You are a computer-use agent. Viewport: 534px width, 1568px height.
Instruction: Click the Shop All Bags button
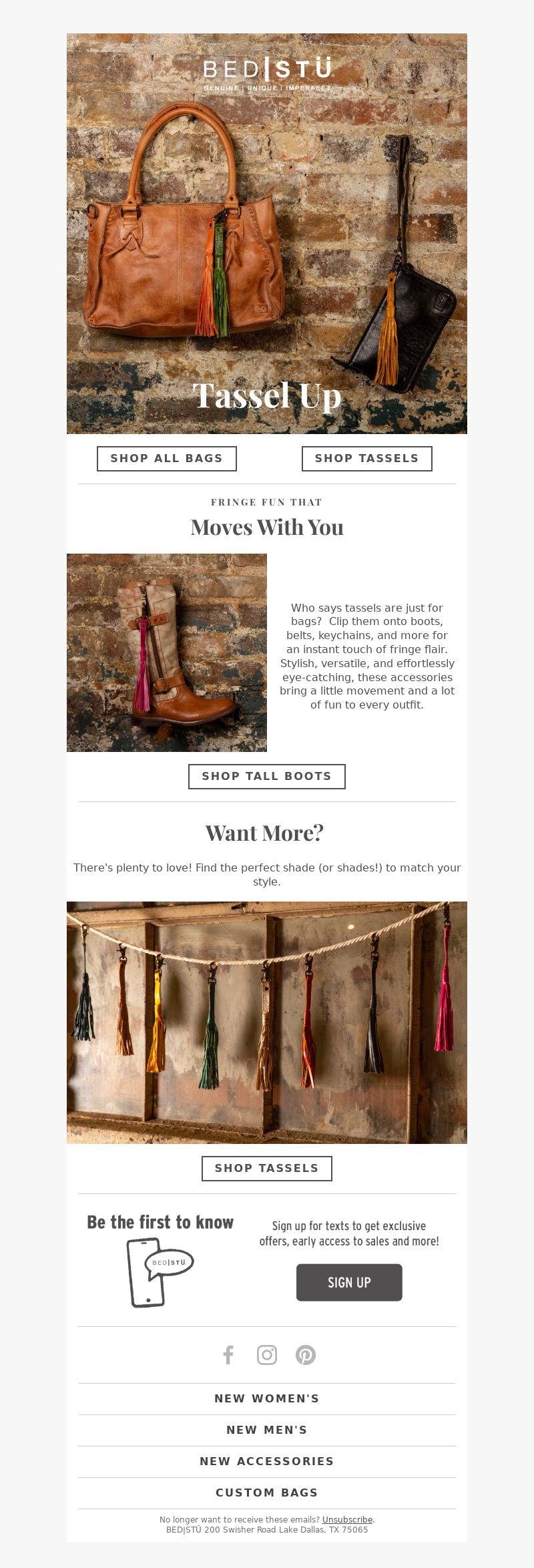pyautogui.click(x=167, y=459)
